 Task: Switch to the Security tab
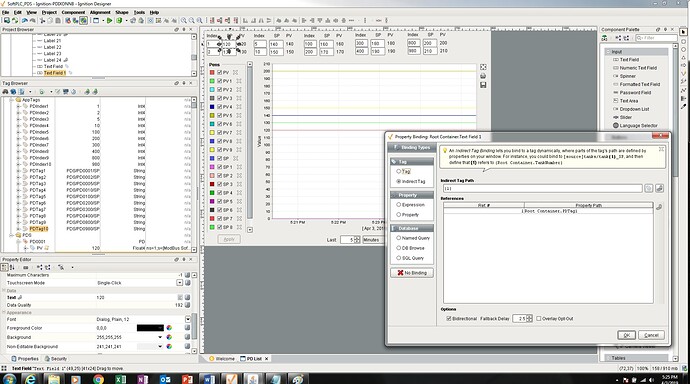coord(56,358)
